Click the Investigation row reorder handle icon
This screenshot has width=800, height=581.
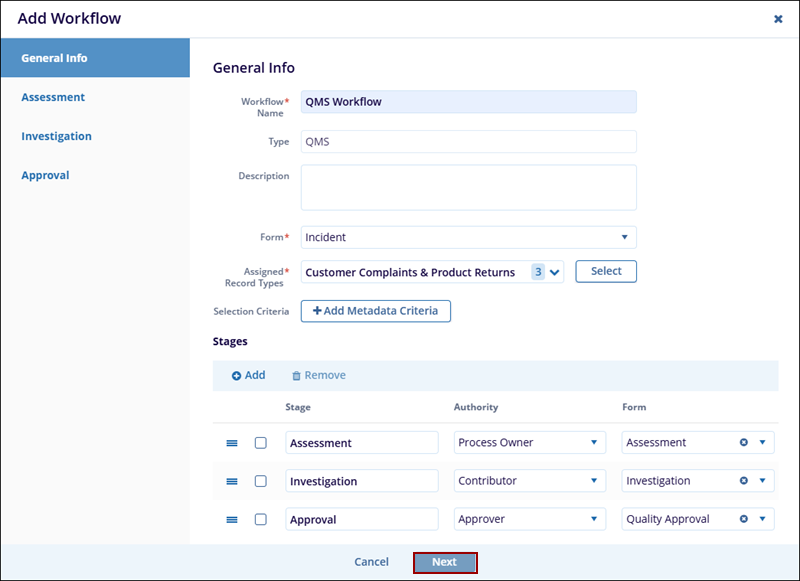coord(232,481)
